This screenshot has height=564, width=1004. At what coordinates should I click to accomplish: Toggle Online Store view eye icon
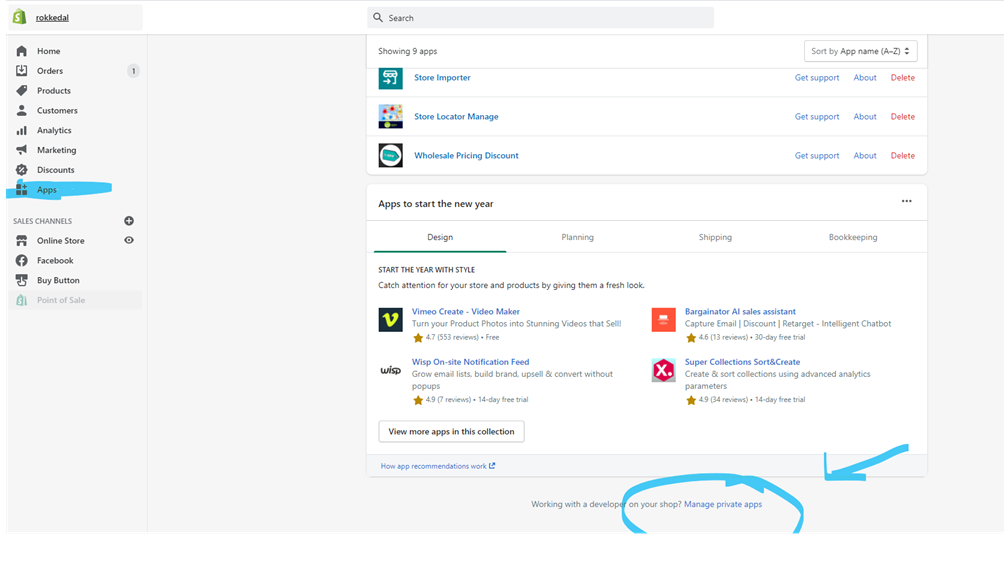coord(128,241)
